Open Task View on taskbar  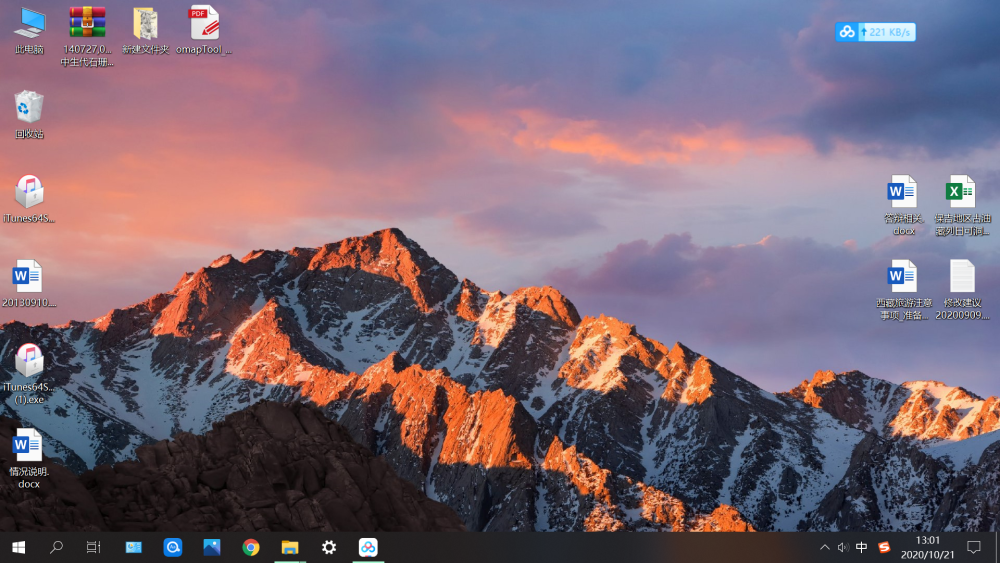pos(94,547)
